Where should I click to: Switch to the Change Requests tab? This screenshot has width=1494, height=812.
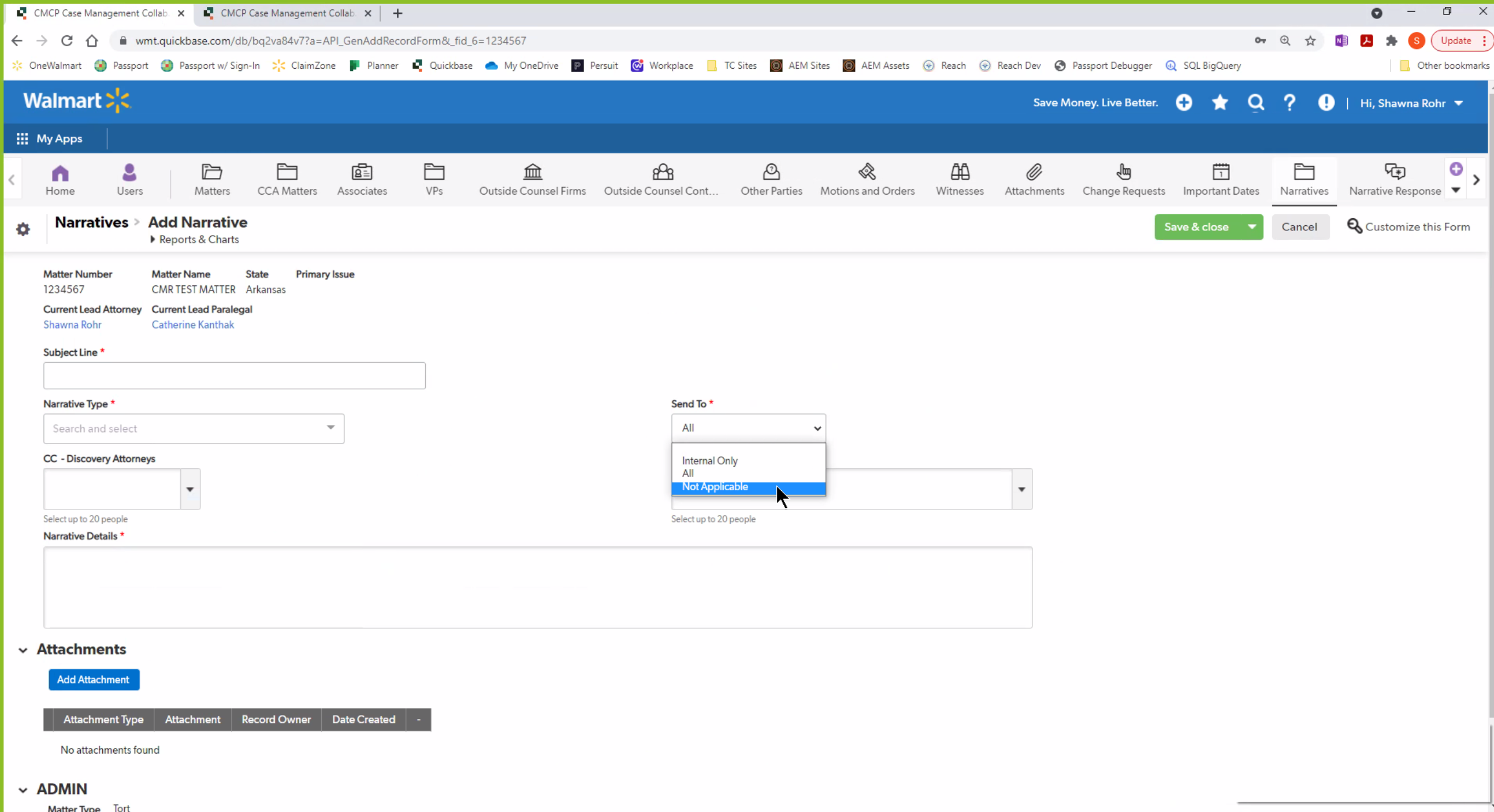tap(1124, 180)
